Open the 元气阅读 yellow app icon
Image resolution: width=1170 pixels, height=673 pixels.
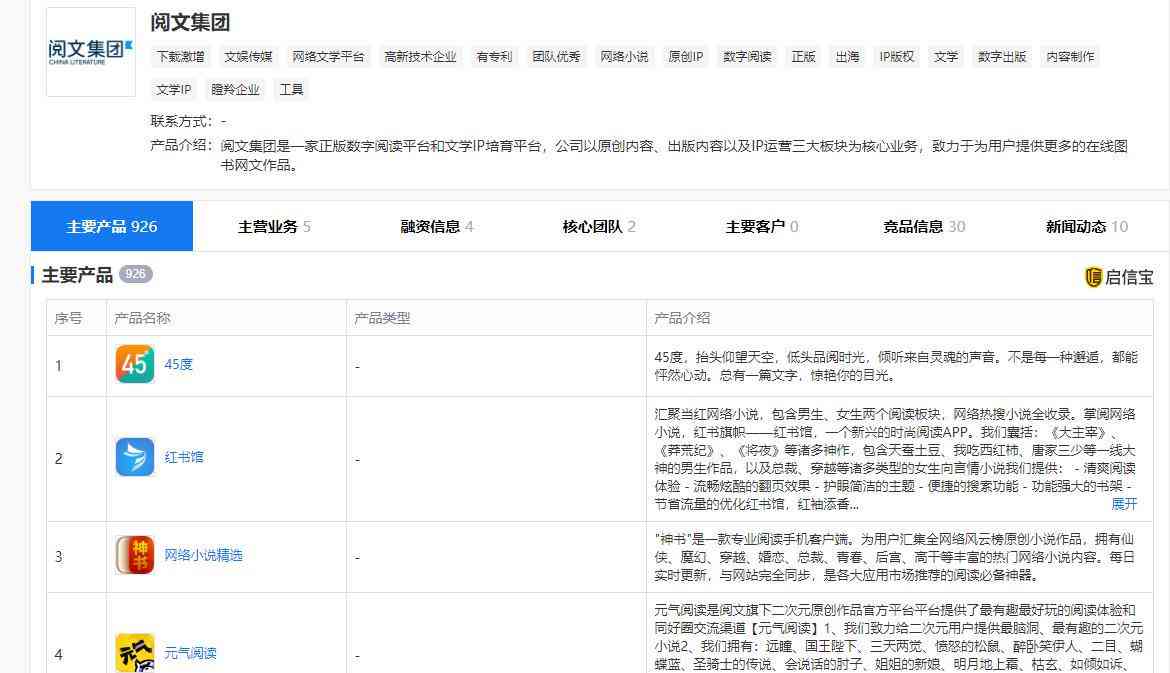[135, 653]
